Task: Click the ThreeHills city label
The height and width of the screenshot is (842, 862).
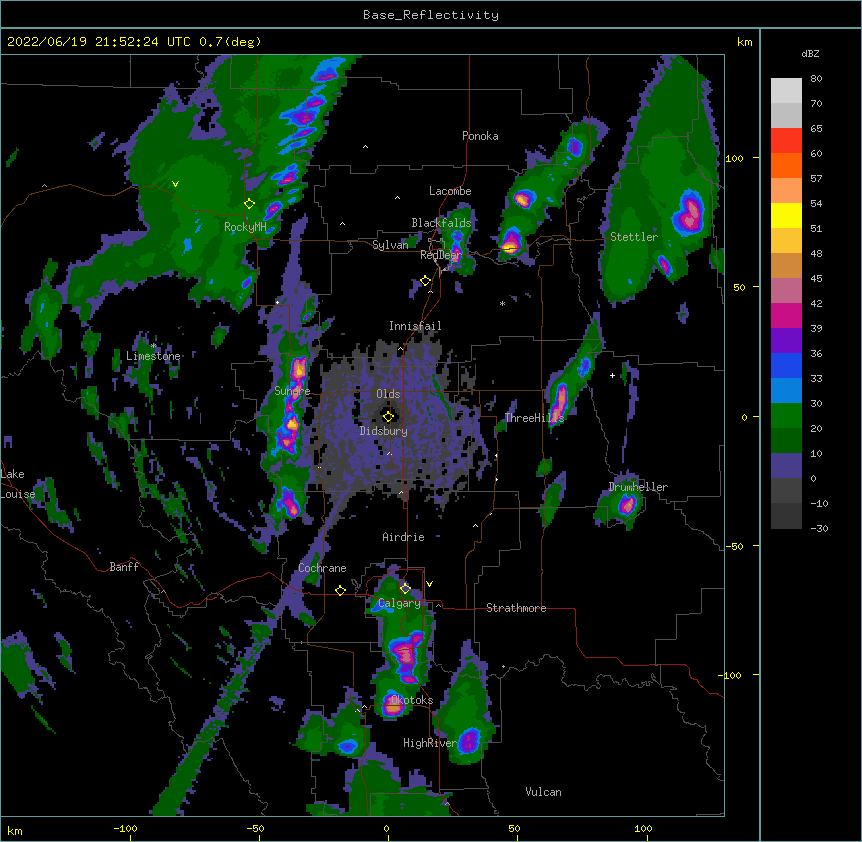Action: [x=534, y=418]
